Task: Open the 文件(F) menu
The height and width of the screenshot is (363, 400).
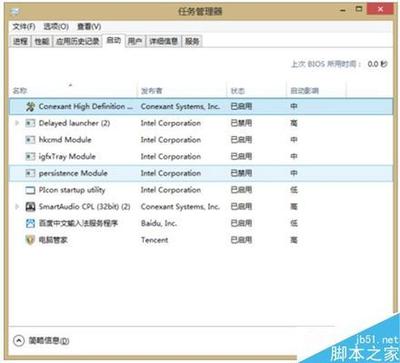Action: click(x=24, y=26)
